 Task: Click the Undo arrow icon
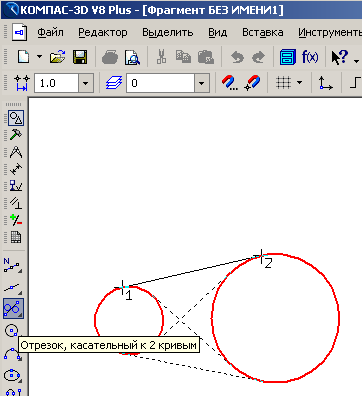point(237,57)
